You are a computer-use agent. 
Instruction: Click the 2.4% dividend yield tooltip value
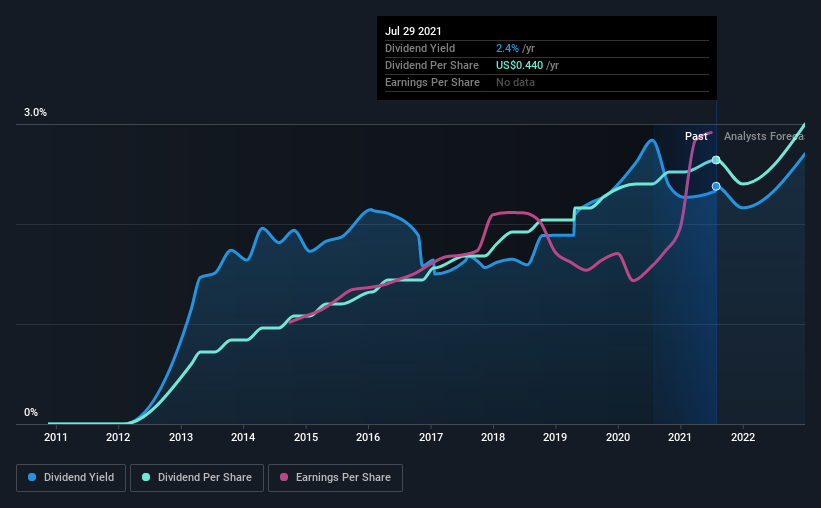(505, 48)
